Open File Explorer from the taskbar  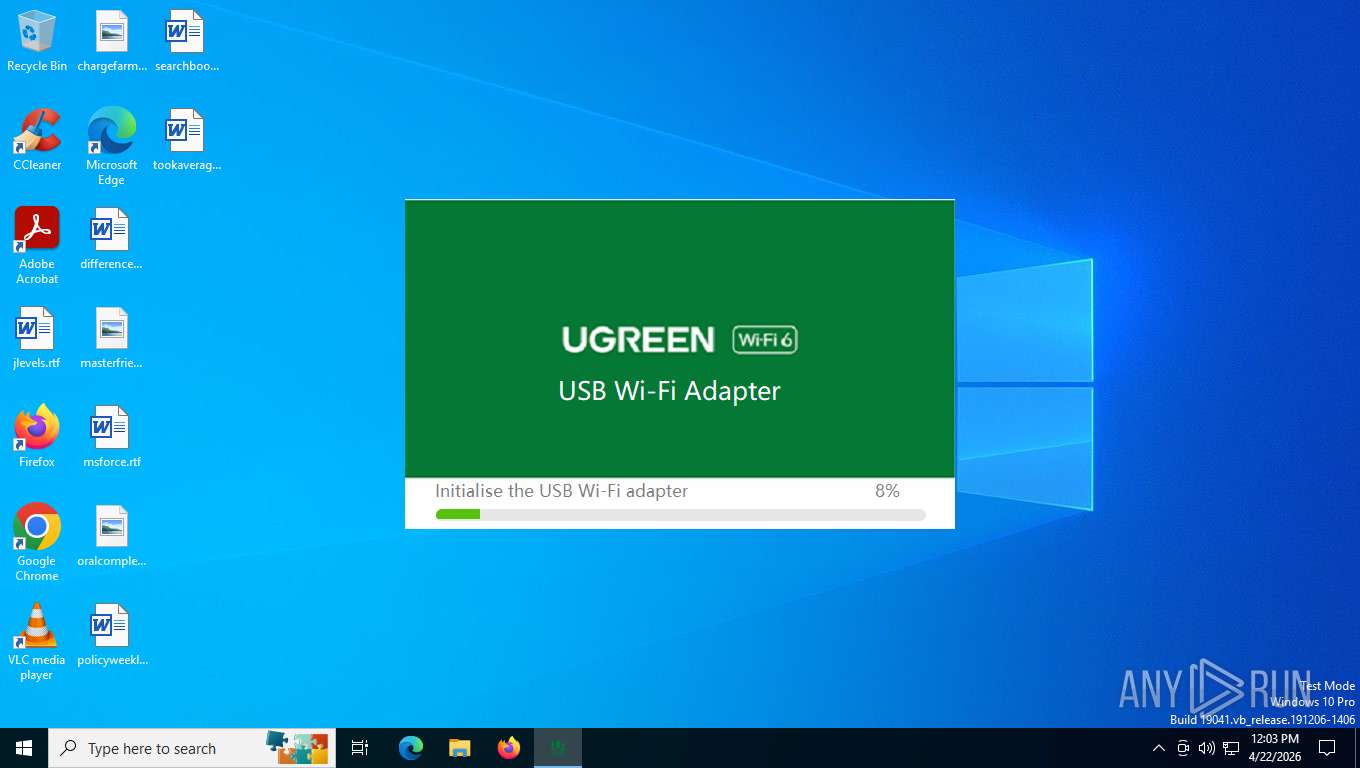(x=459, y=748)
